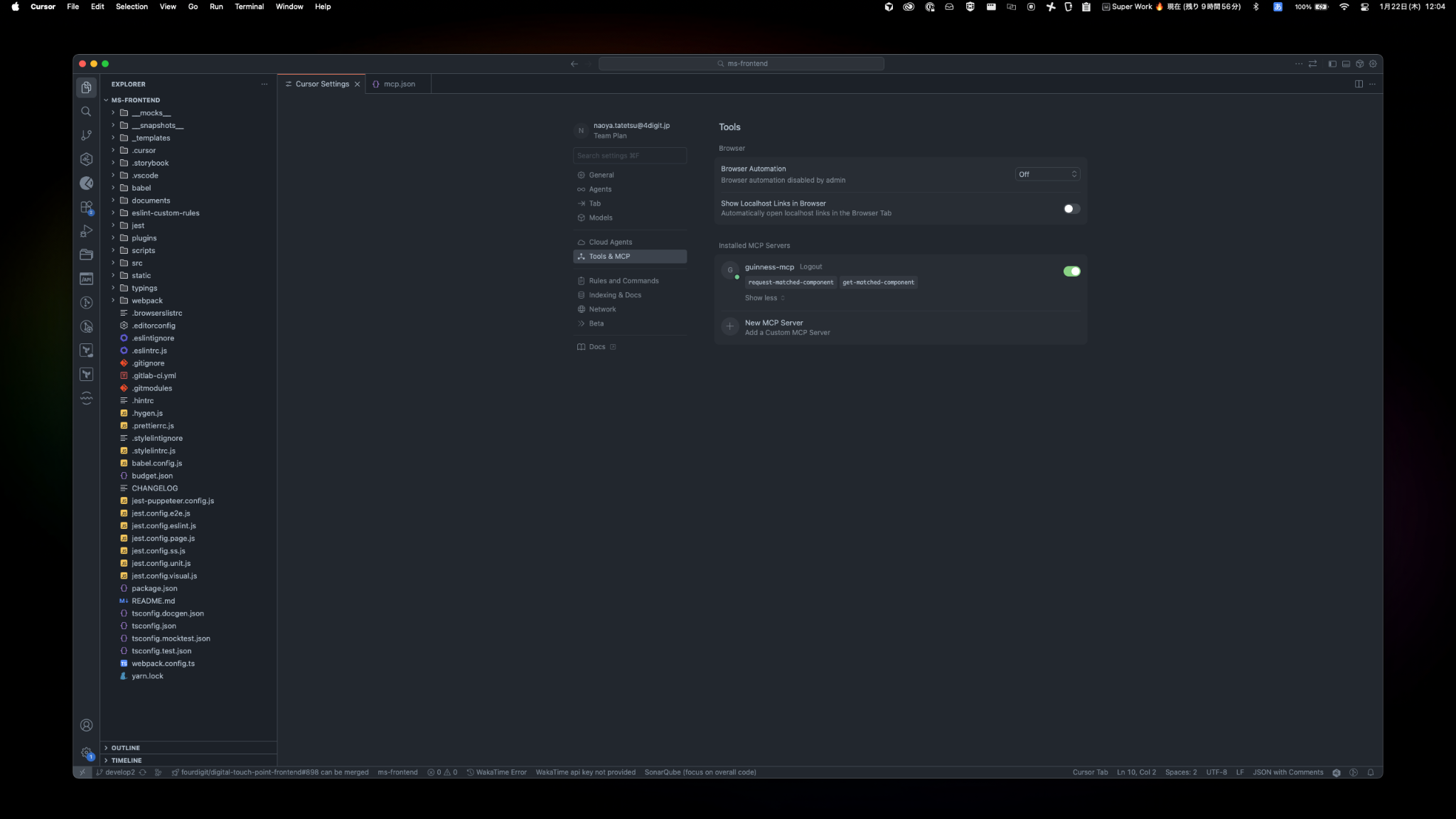This screenshot has width=1456, height=819.
Task: Open the Manage gear in activity bar
Action: (x=86, y=753)
